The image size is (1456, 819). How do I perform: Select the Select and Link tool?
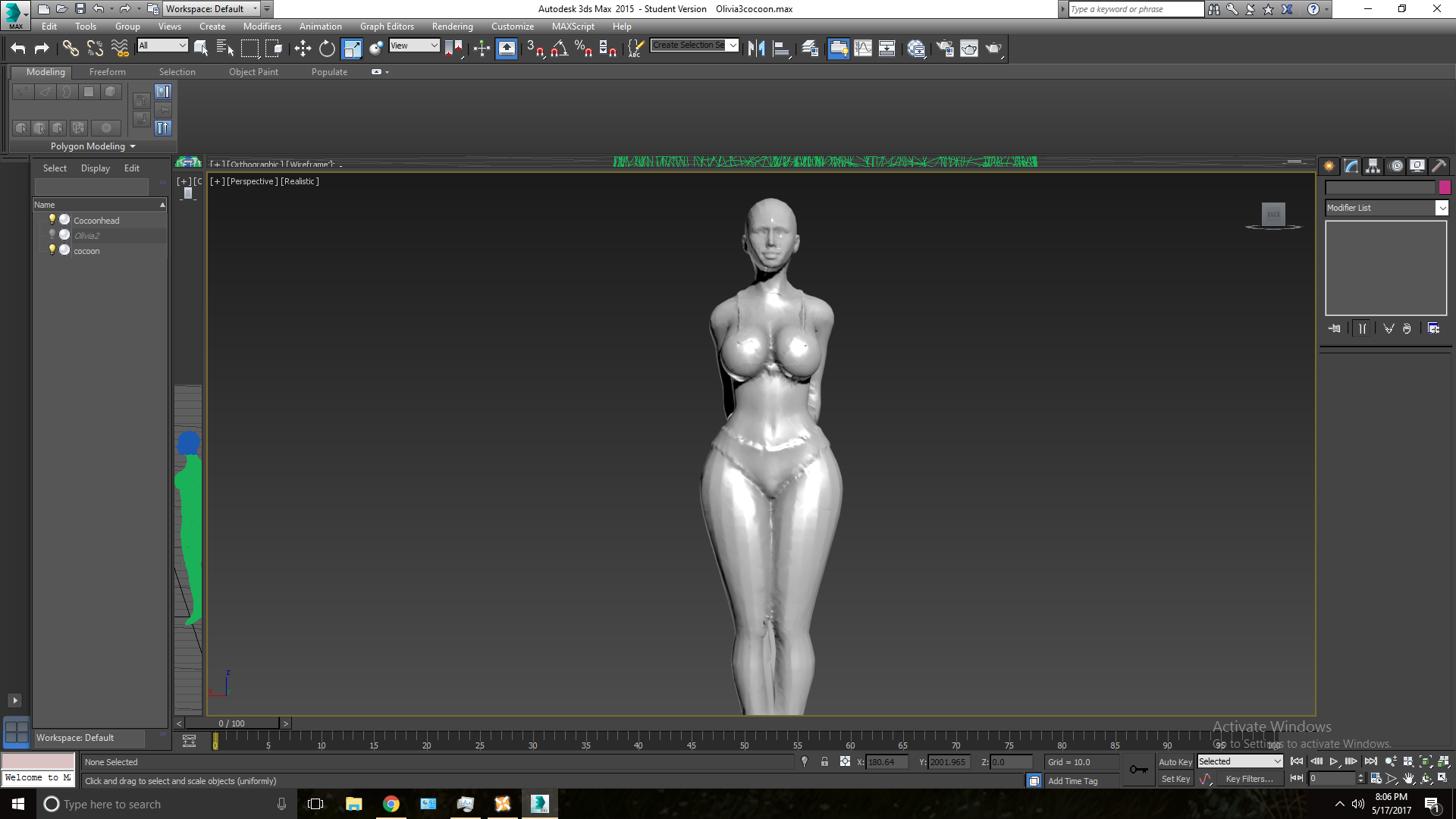(71, 49)
